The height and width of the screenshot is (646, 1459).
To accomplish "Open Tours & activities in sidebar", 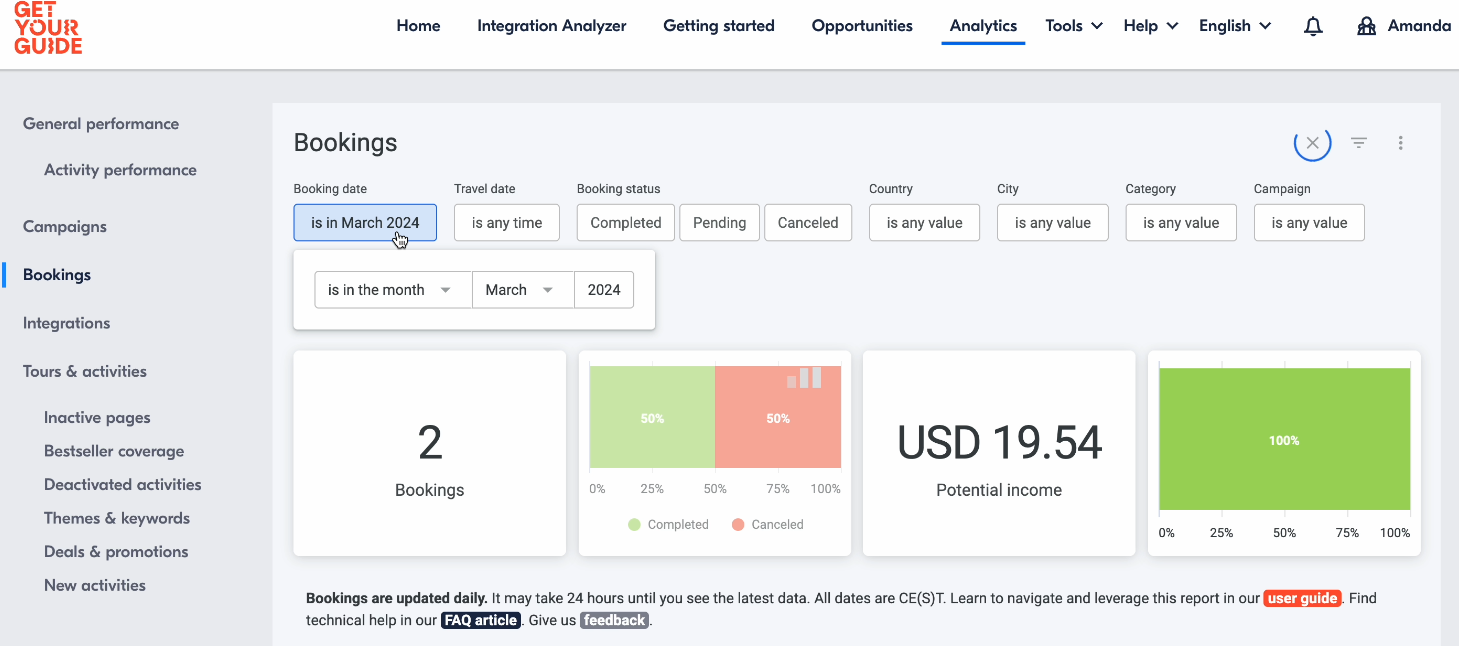I will pyautogui.click(x=85, y=371).
